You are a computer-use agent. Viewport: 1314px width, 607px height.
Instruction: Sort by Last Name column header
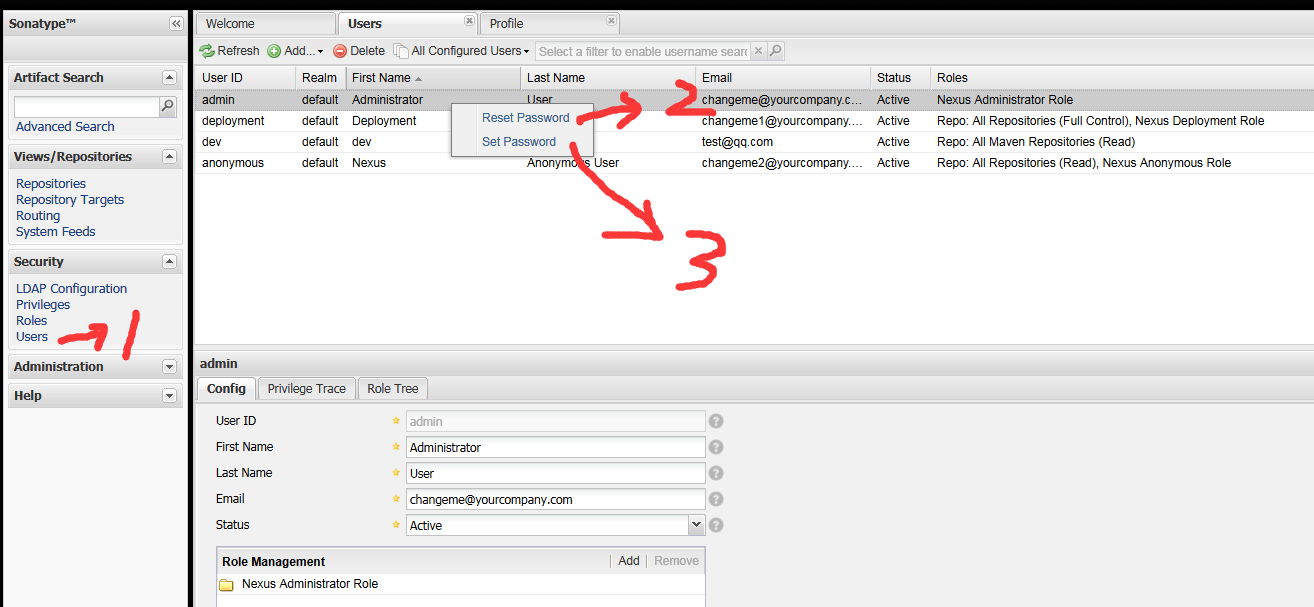[x=608, y=78]
